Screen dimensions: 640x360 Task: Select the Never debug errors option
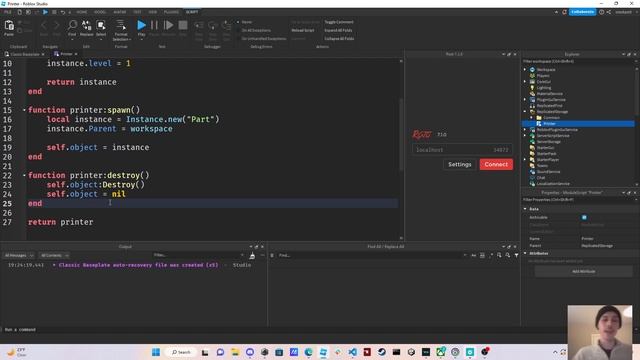244,22
